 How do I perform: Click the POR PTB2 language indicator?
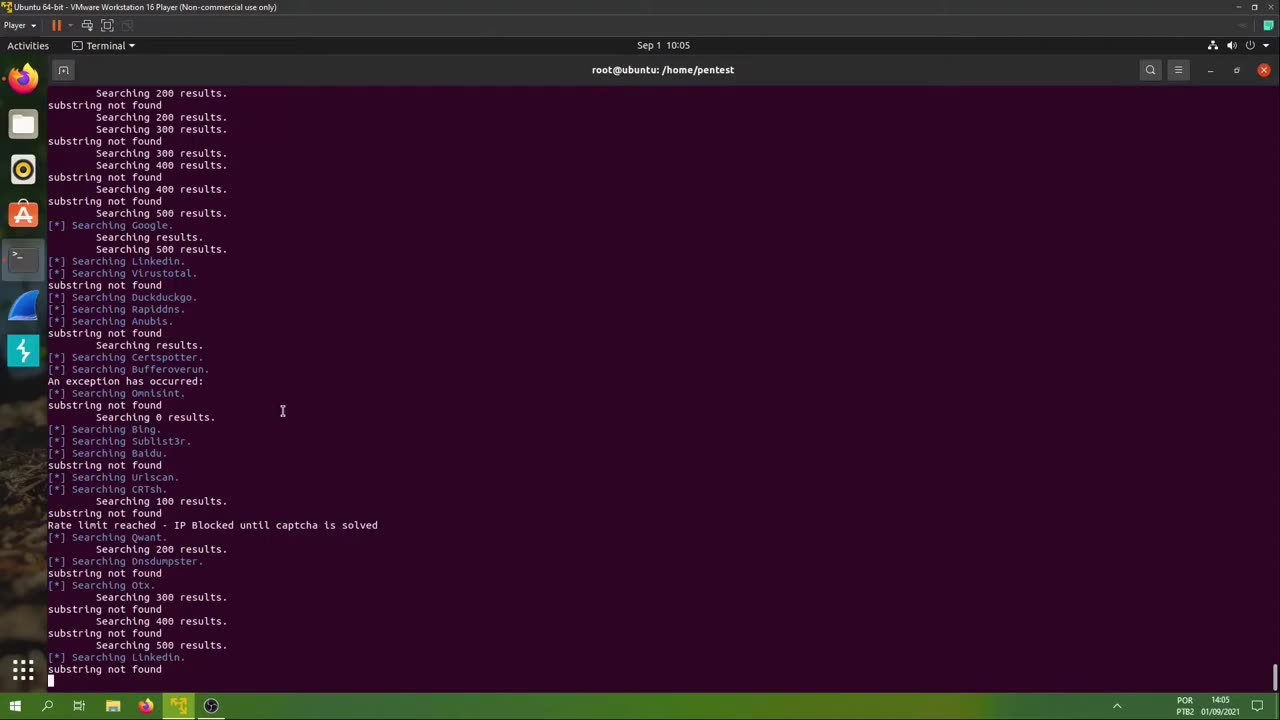click(1185, 706)
